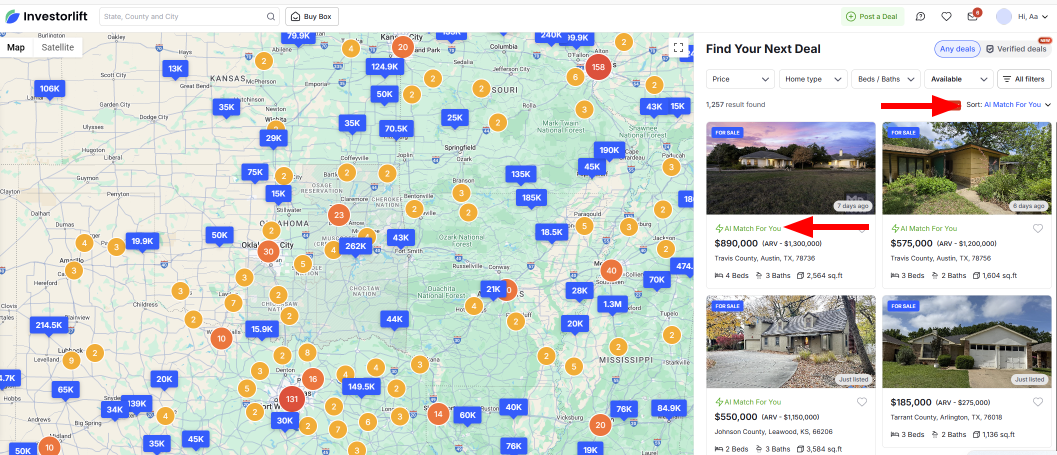
Task: Enter fullscreen map view
Action: [x=679, y=48]
